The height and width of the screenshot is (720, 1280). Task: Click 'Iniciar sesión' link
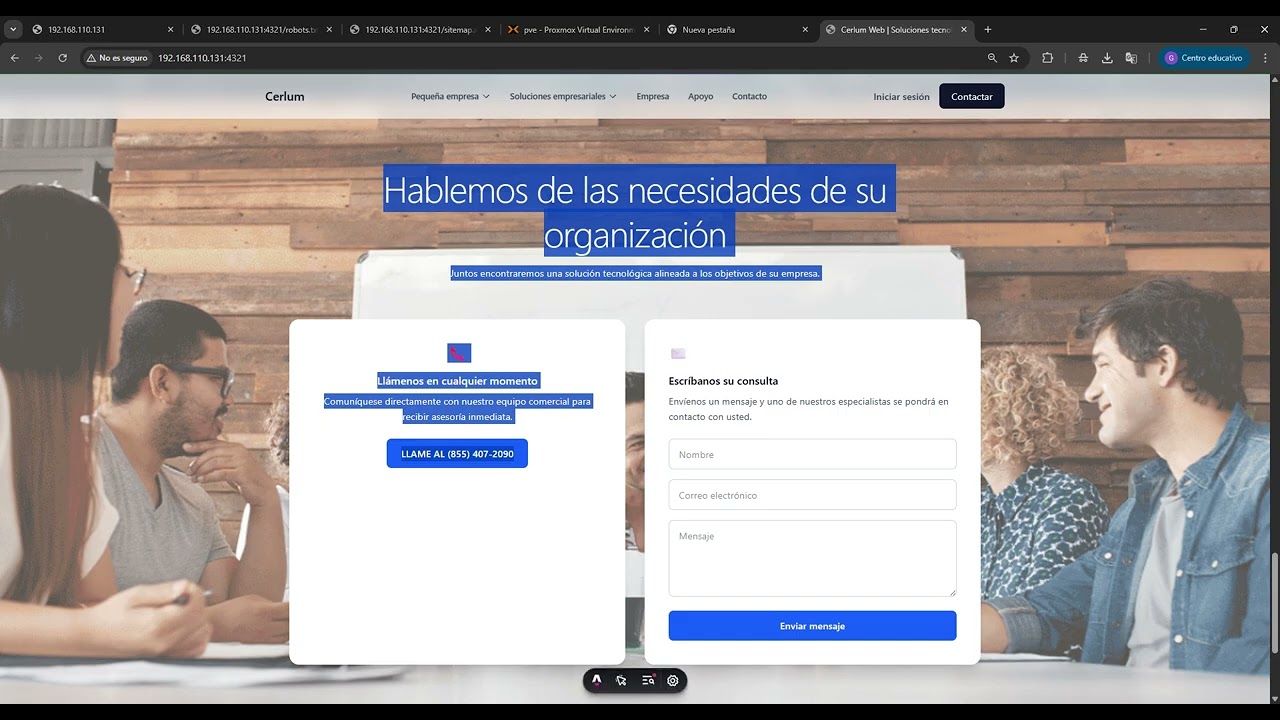coord(901,97)
